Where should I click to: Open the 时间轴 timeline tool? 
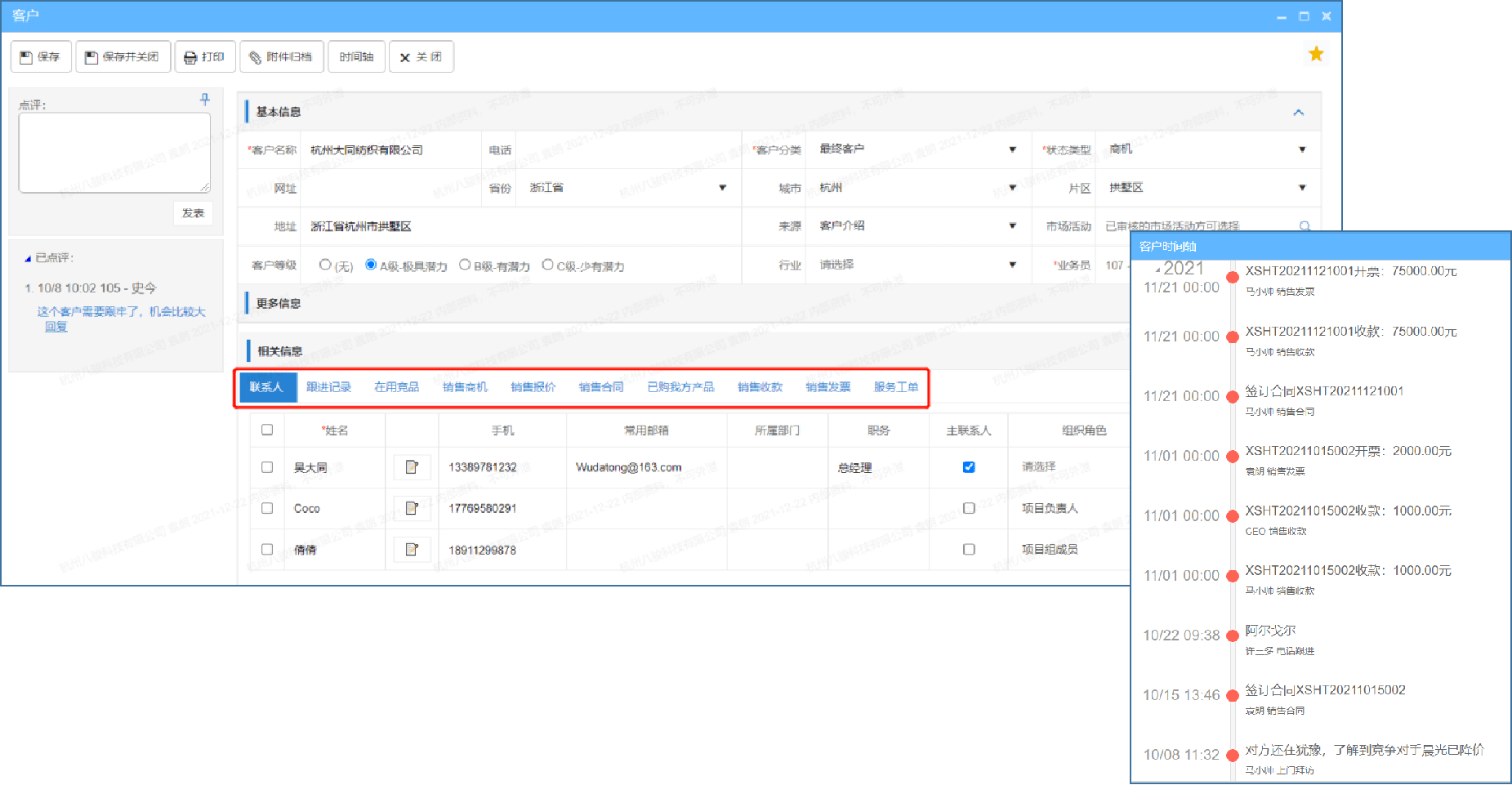coord(356,56)
